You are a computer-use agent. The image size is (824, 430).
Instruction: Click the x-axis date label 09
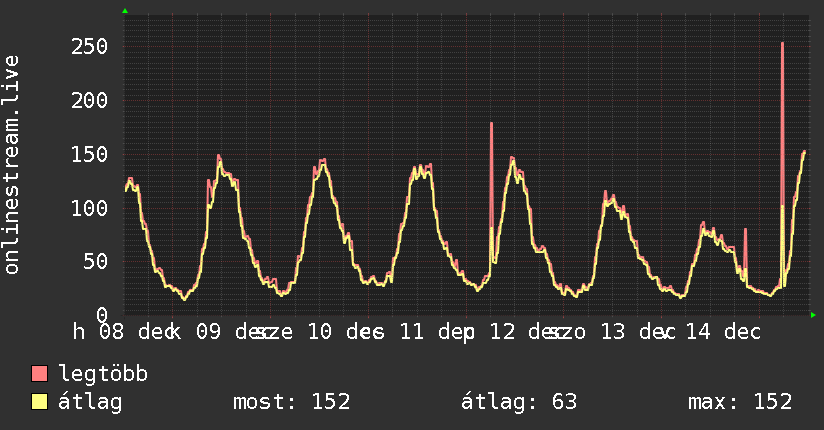209,332
